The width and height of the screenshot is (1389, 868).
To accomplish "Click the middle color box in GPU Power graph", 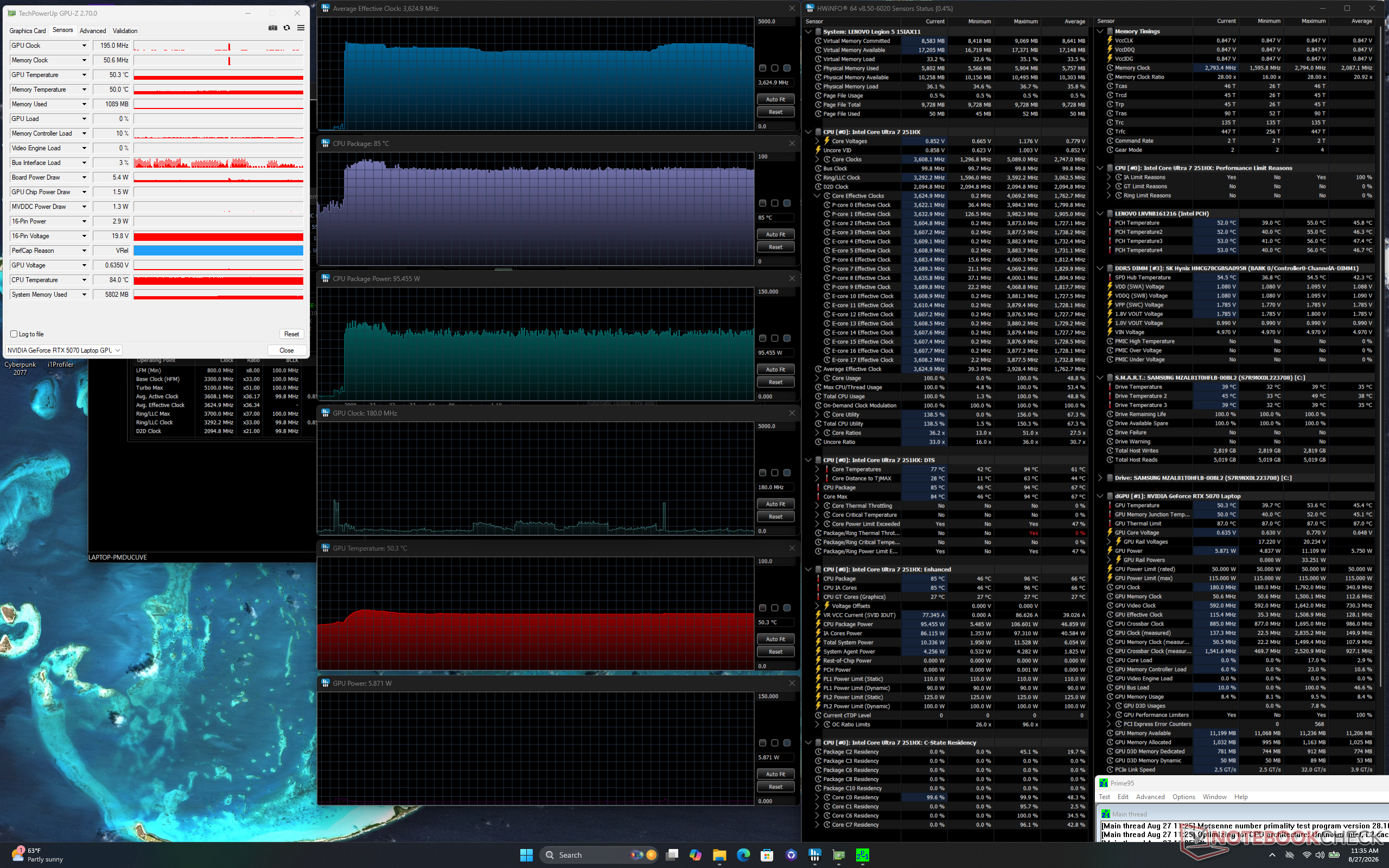I will [x=775, y=743].
